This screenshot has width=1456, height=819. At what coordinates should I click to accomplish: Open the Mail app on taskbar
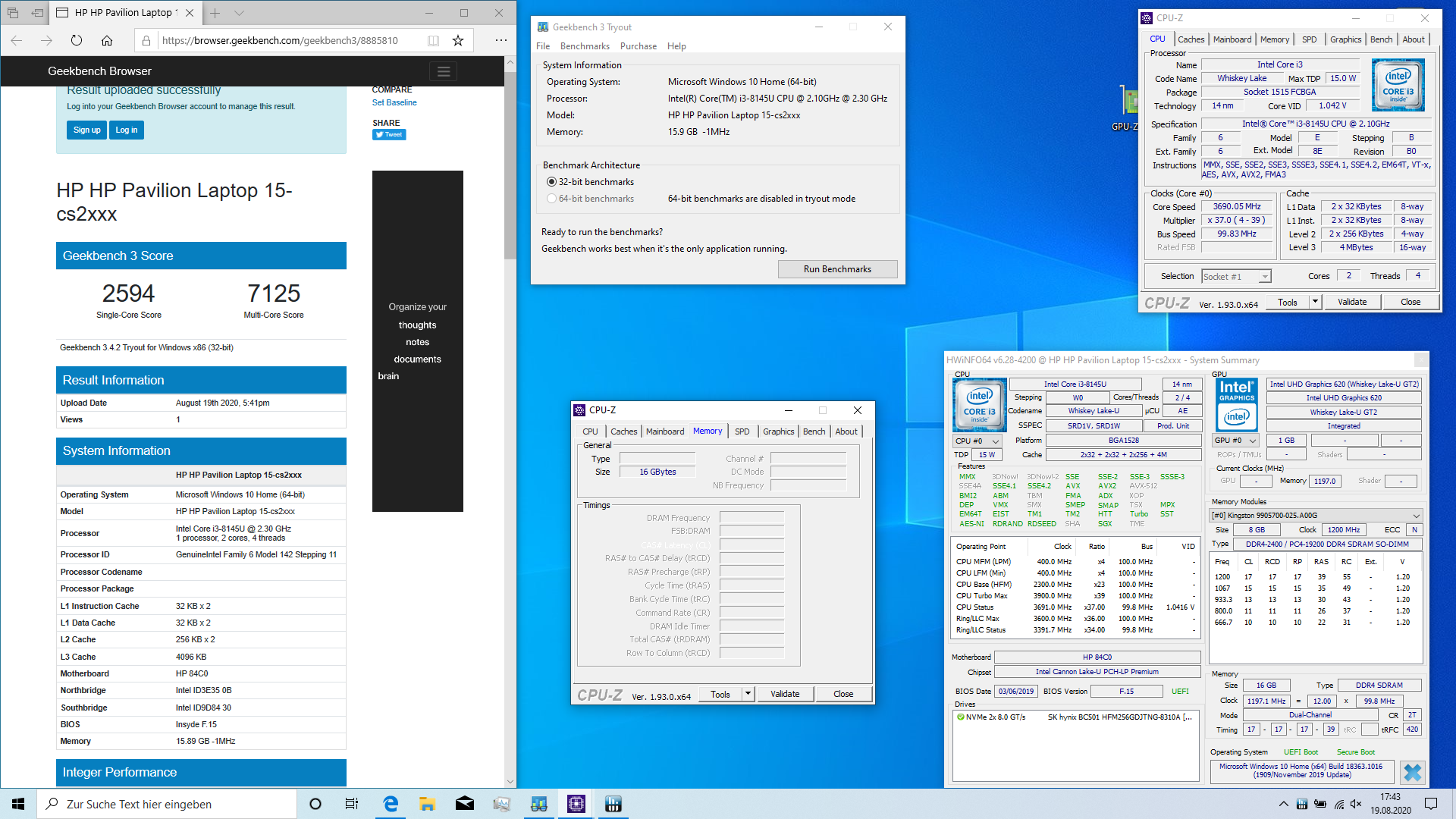click(465, 804)
